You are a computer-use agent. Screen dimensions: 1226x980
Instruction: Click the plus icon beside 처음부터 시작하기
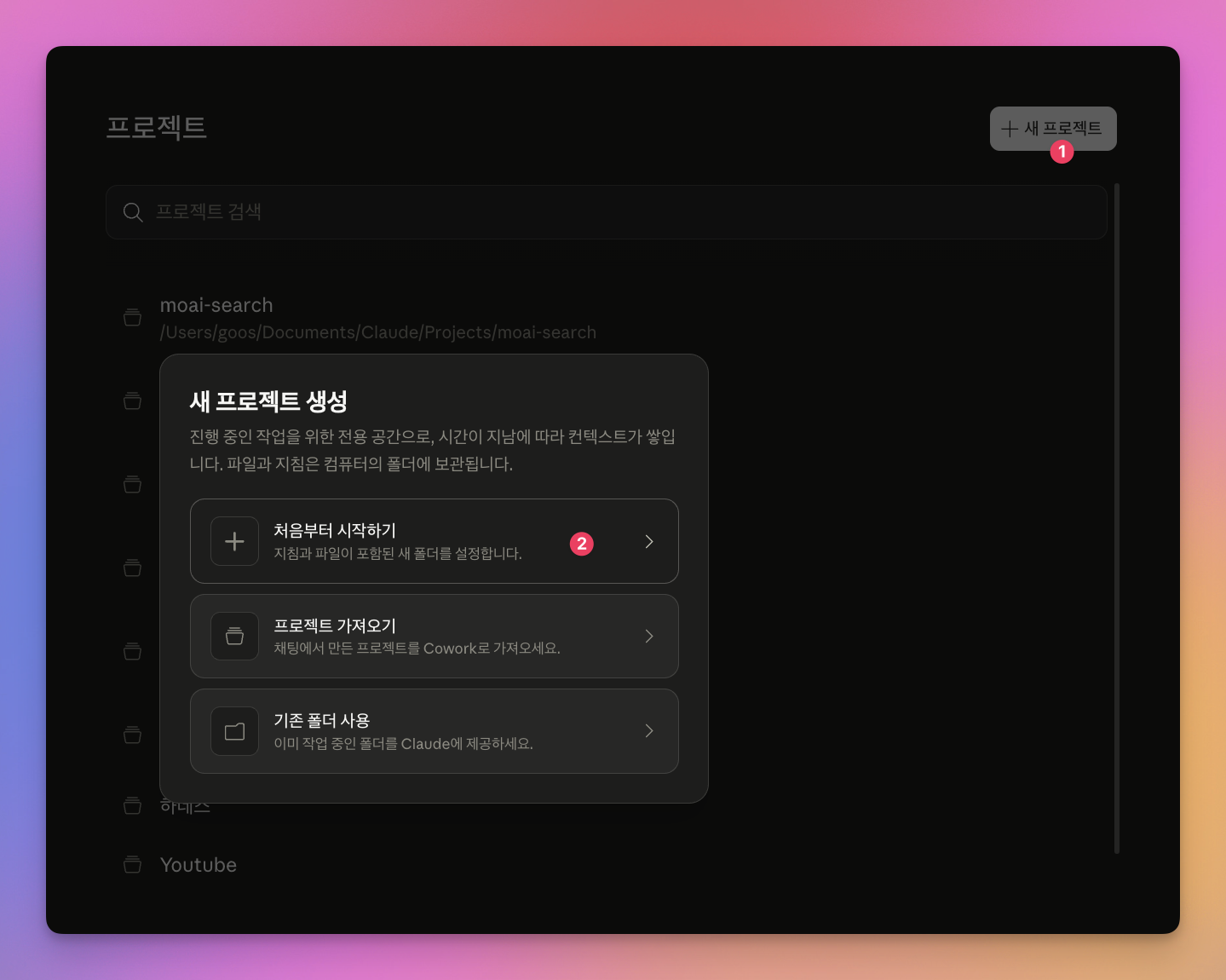(x=234, y=541)
